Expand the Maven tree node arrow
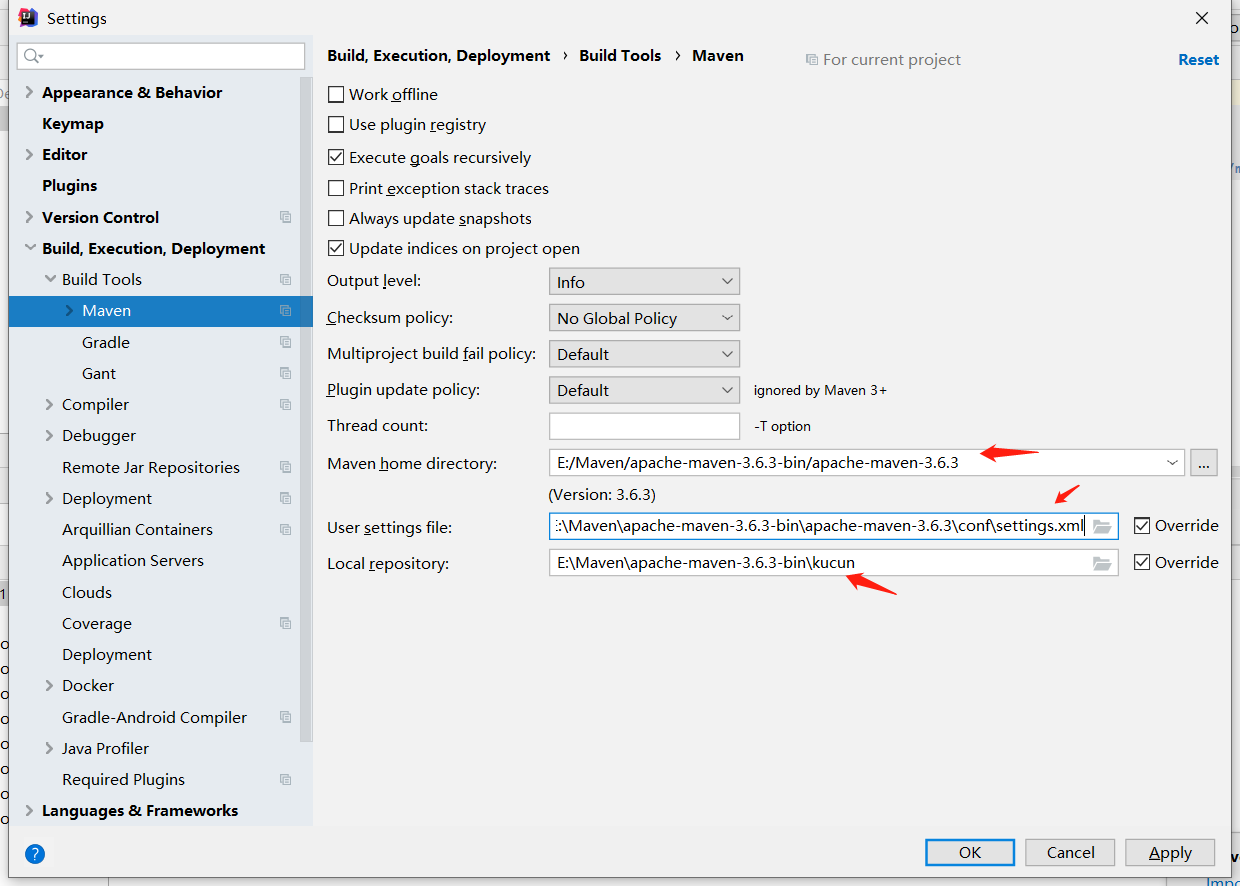 (69, 311)
